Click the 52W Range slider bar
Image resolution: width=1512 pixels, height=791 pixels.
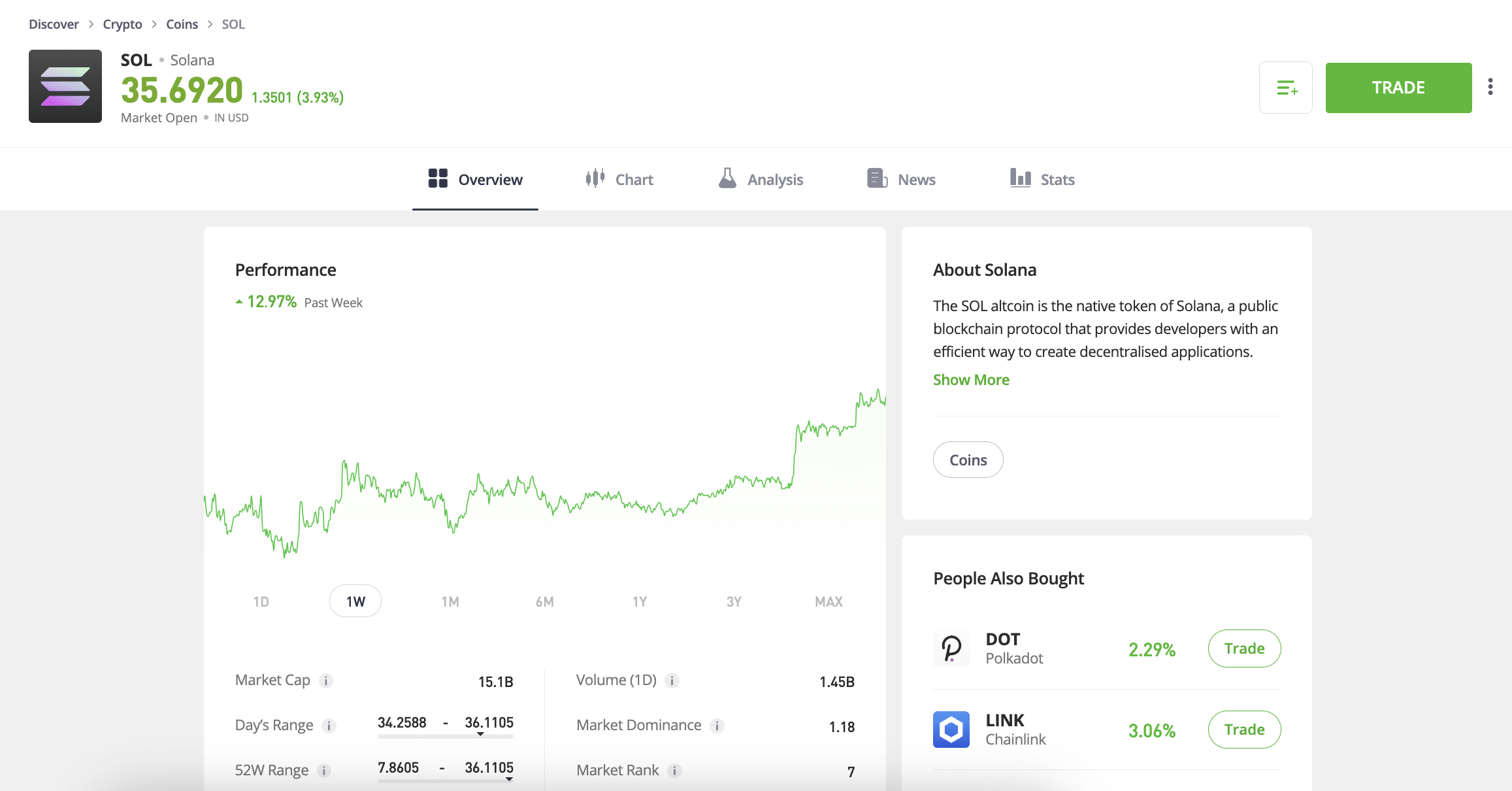(446, 781)
